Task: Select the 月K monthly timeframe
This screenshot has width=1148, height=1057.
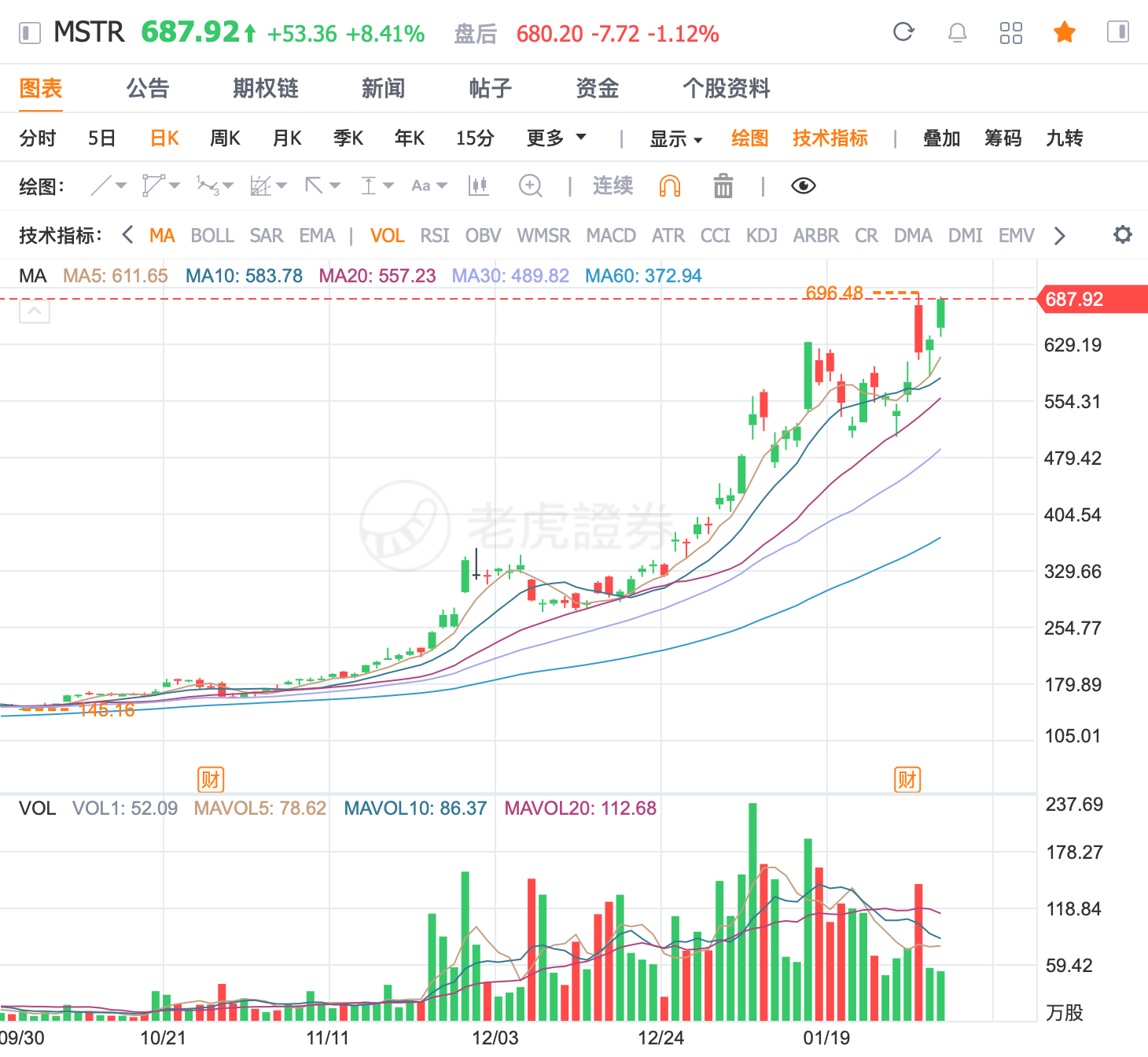Action: click(x=287, y=138)
